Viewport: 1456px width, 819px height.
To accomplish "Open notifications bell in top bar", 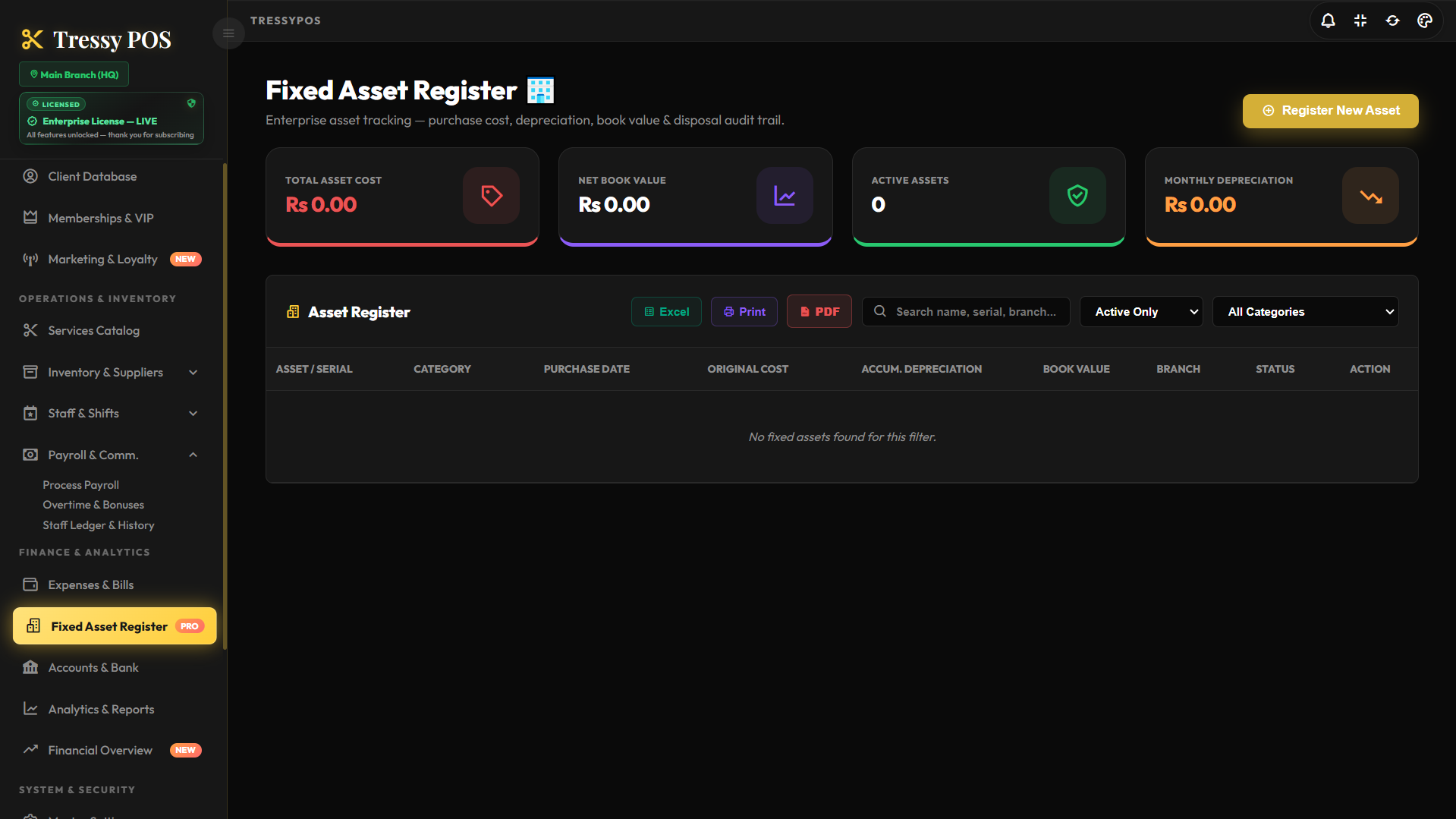I will [x=1328, y=20].
